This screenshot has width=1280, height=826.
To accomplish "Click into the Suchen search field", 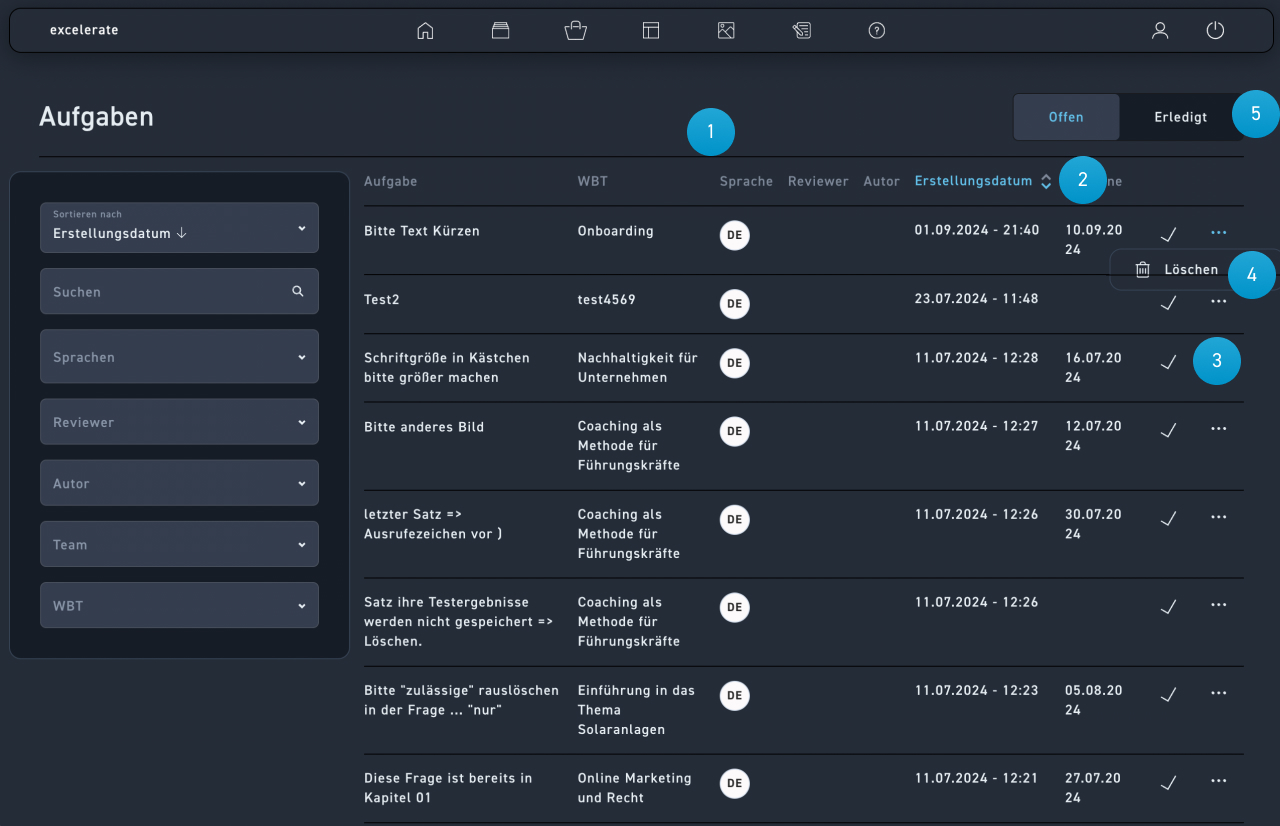I will click(x=165, y=292).
